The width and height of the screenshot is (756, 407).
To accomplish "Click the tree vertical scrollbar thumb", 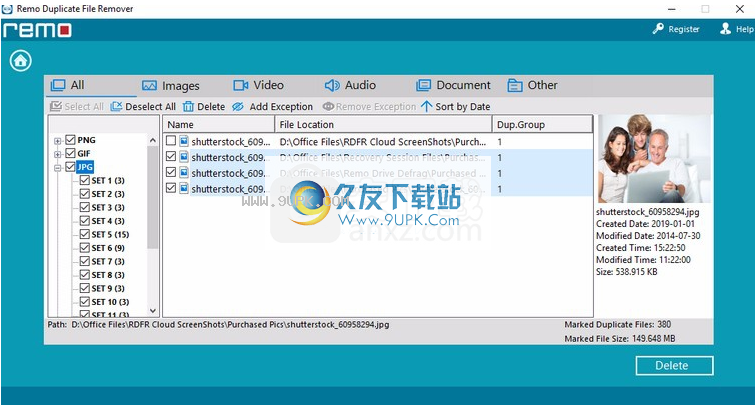I will 153,197.
